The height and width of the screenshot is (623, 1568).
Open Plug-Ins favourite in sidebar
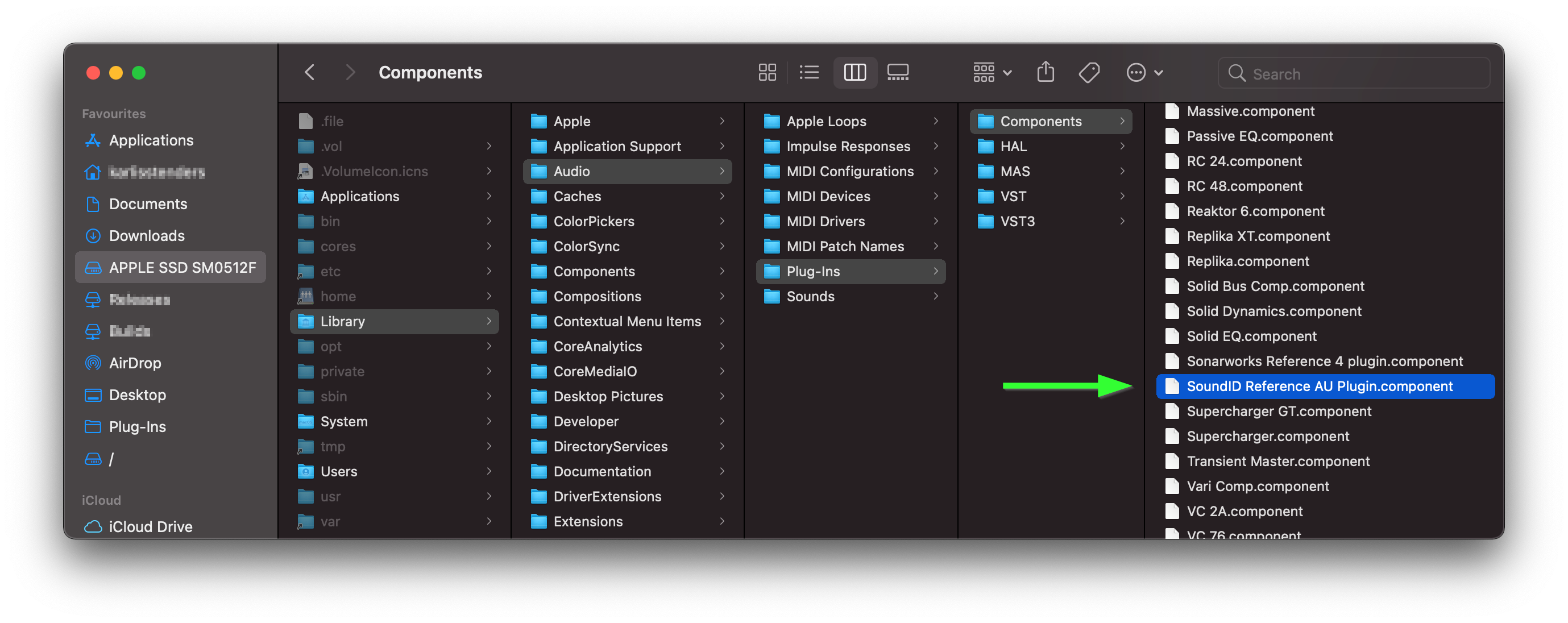(x=171, y=426)
